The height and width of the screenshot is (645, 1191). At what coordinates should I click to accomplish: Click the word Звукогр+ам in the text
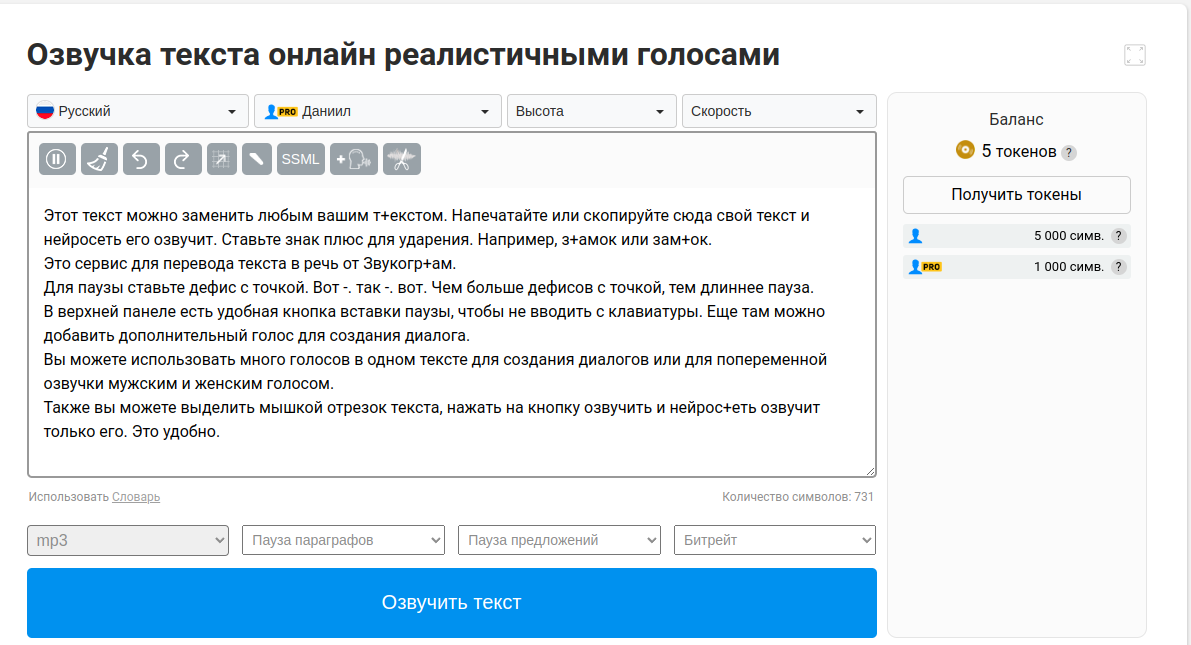coord(409,264)
